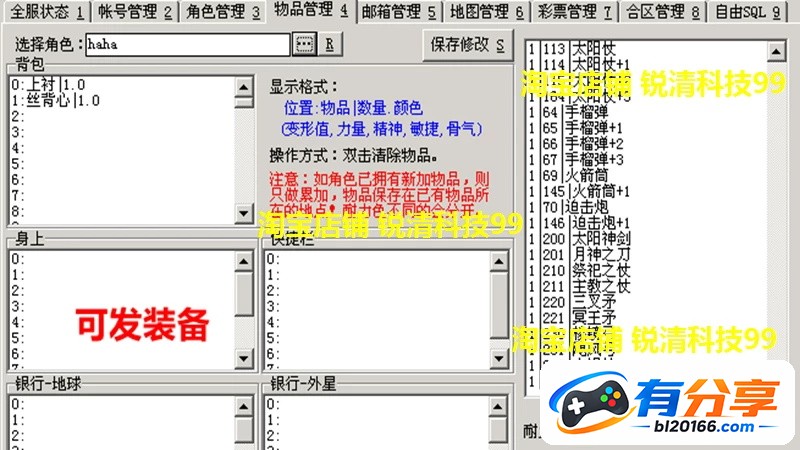Switch to the 帐号管理 2 tab

[x=135, y=11]
